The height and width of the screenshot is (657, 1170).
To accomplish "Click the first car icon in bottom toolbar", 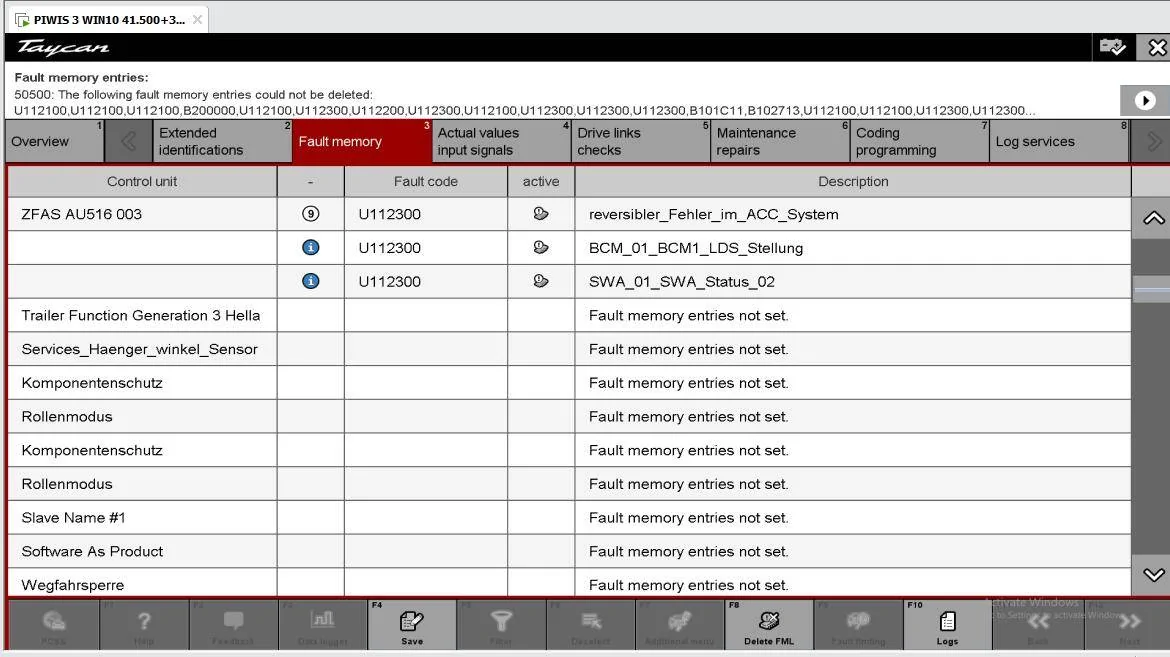I will (x=54, y=625).
